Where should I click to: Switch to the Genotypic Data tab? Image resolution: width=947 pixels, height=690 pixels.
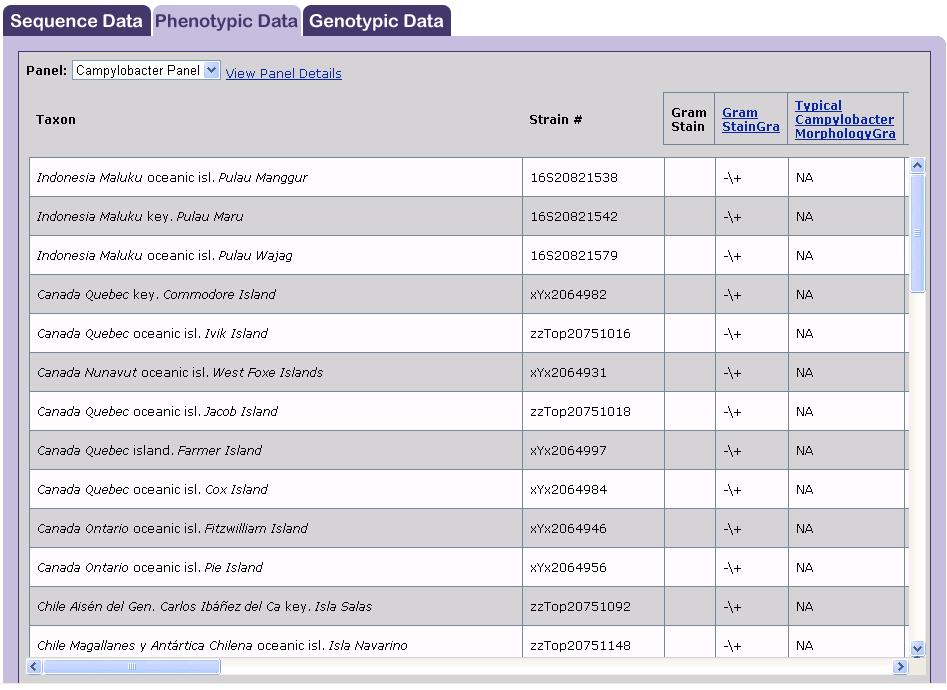[x=376, y=21]
